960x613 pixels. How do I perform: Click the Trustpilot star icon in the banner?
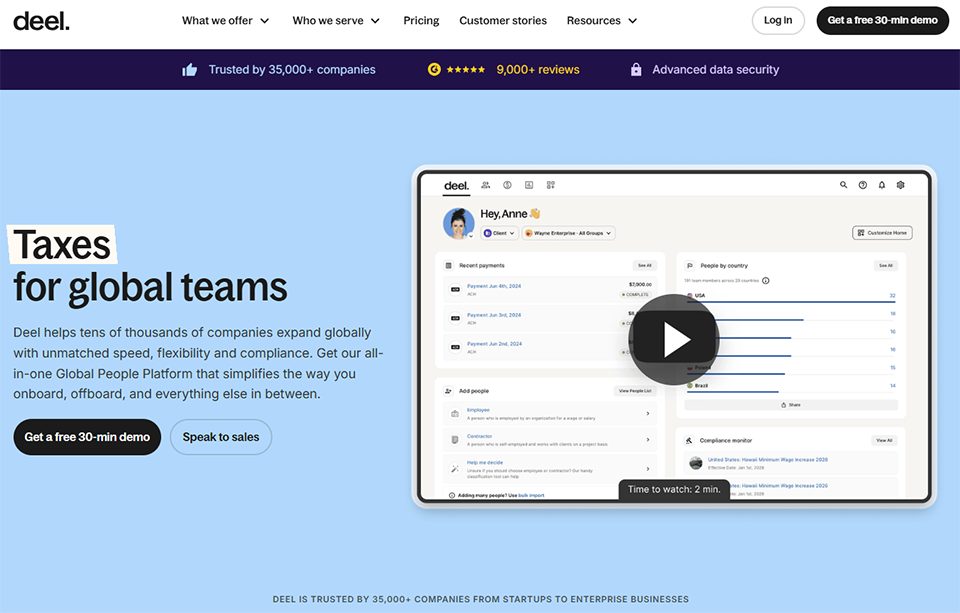[433, 69]
